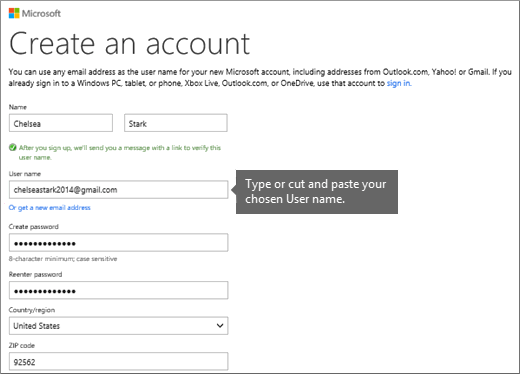The height and width of the screenshot is (374, 520).
Task: Click the introductory paragraph about email addresses
Action: pos(260,77)
